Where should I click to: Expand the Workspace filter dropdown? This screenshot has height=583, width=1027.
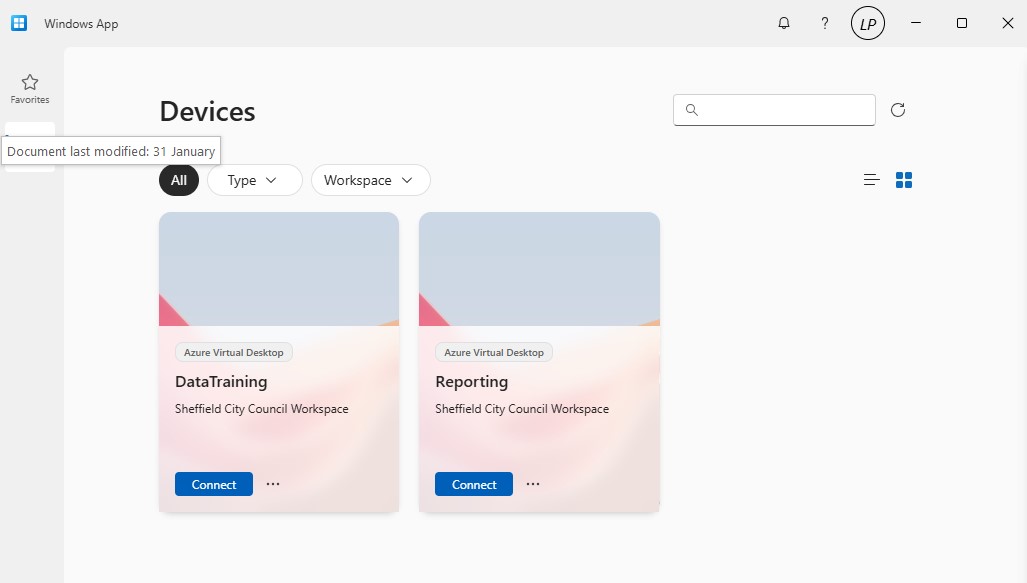(x=371, y=180)
